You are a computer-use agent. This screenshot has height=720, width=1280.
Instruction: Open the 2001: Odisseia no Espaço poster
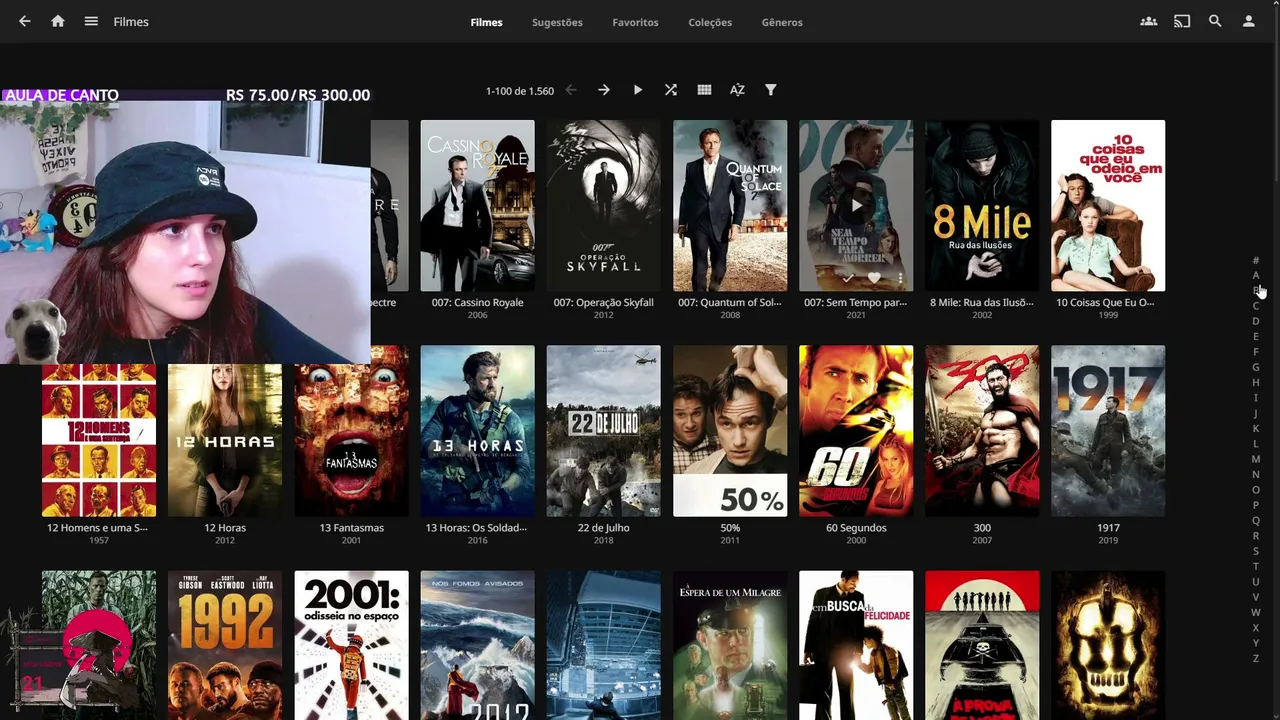click(352, 645)
